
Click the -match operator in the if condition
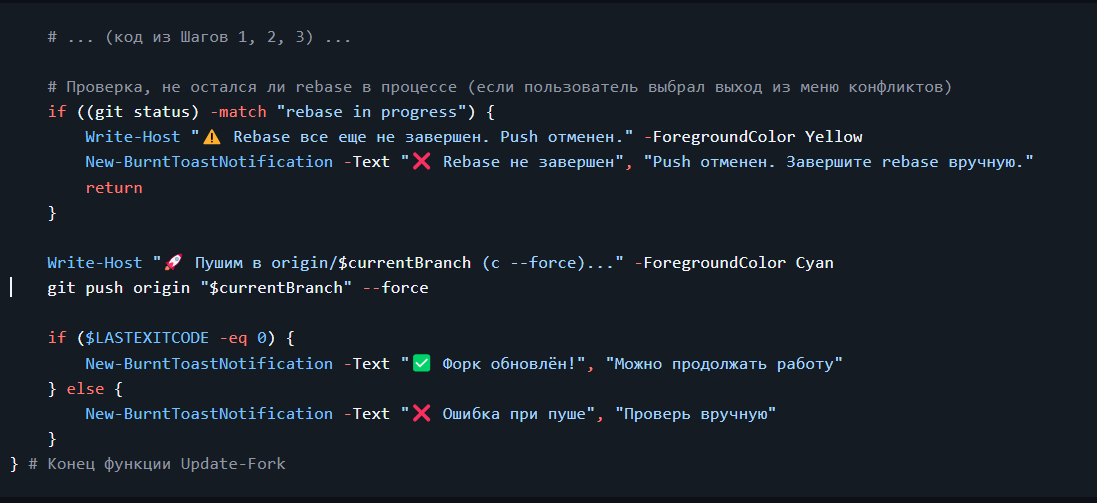point(238,111)
